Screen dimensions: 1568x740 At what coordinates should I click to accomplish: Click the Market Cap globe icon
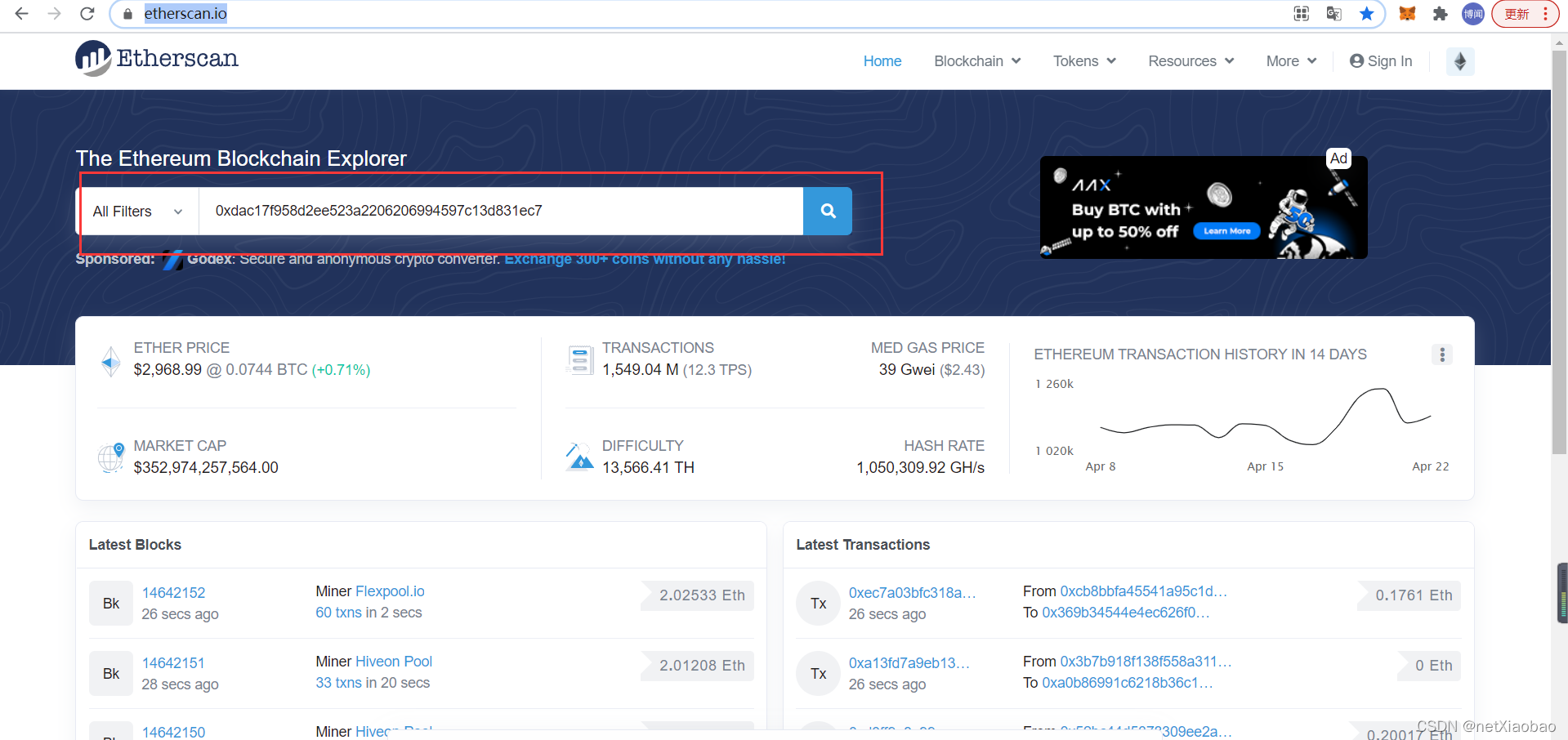click(111, 457)
